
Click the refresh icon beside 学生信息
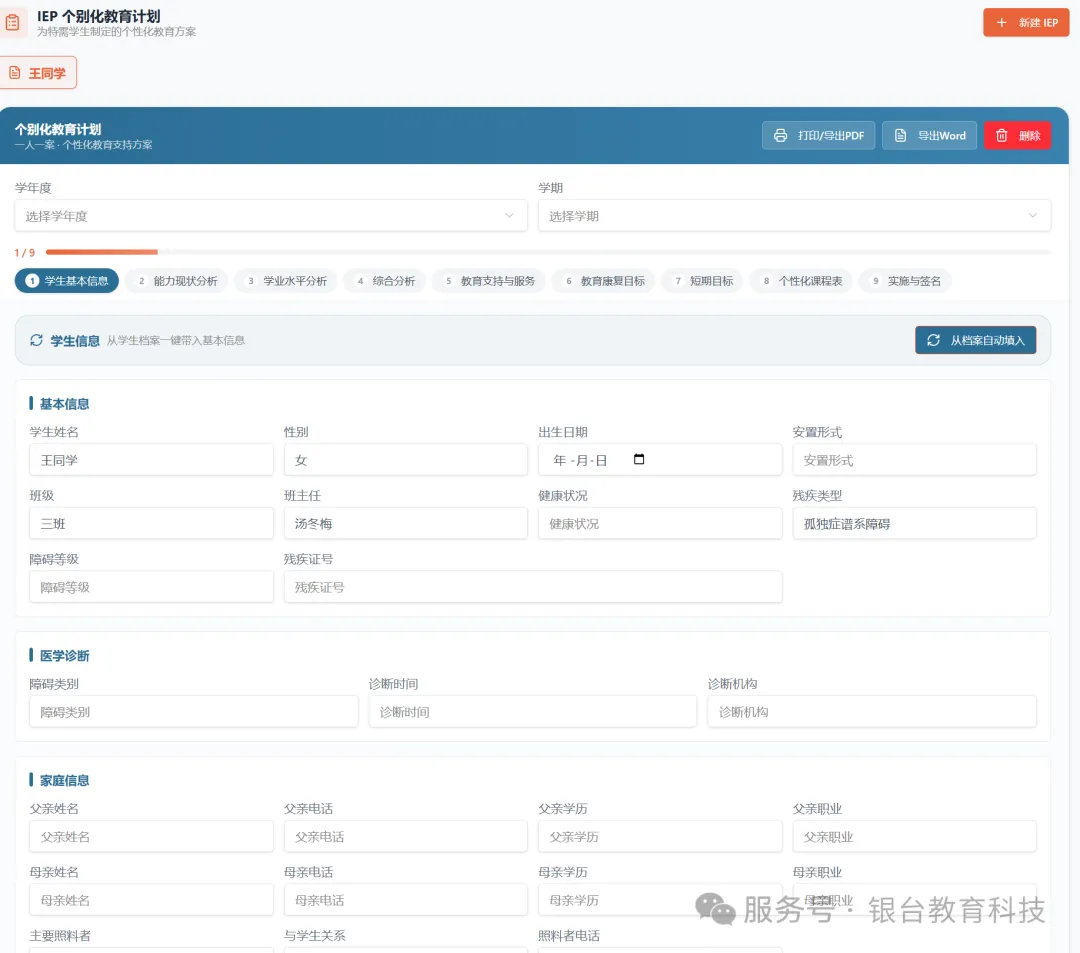(37, 340)
